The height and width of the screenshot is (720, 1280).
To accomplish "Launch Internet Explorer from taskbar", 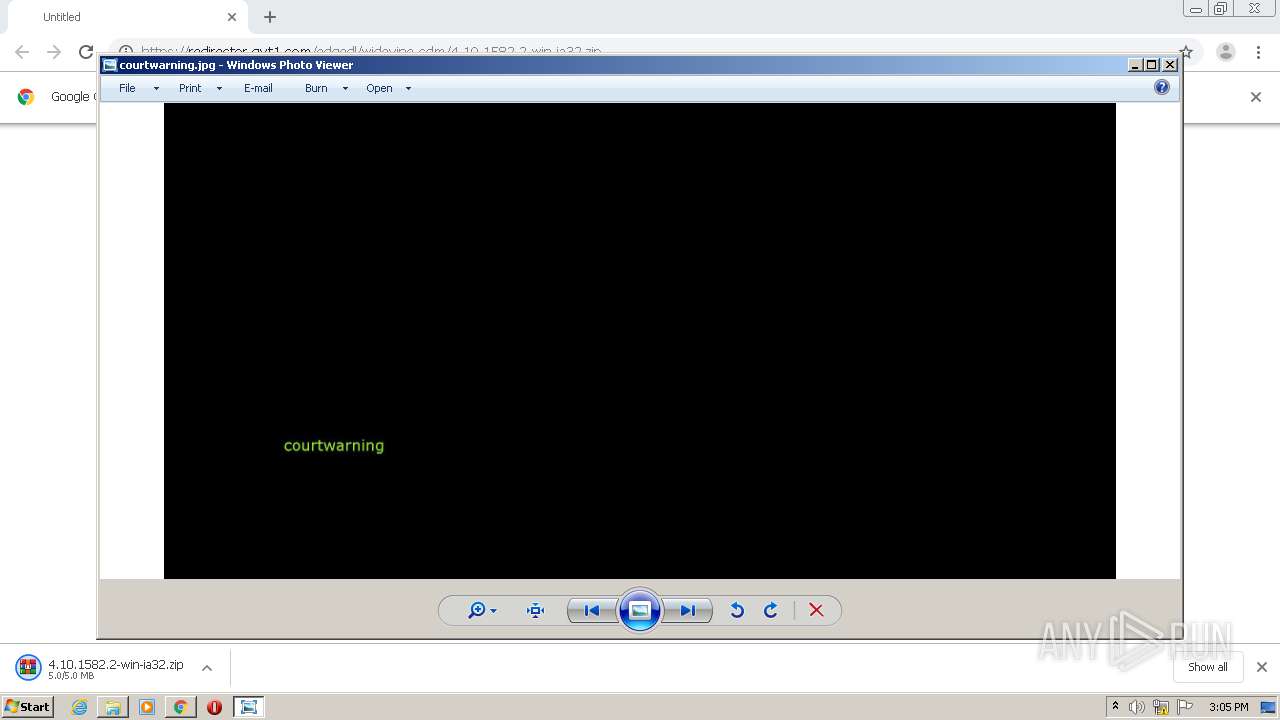I will [x=79, y=707].
